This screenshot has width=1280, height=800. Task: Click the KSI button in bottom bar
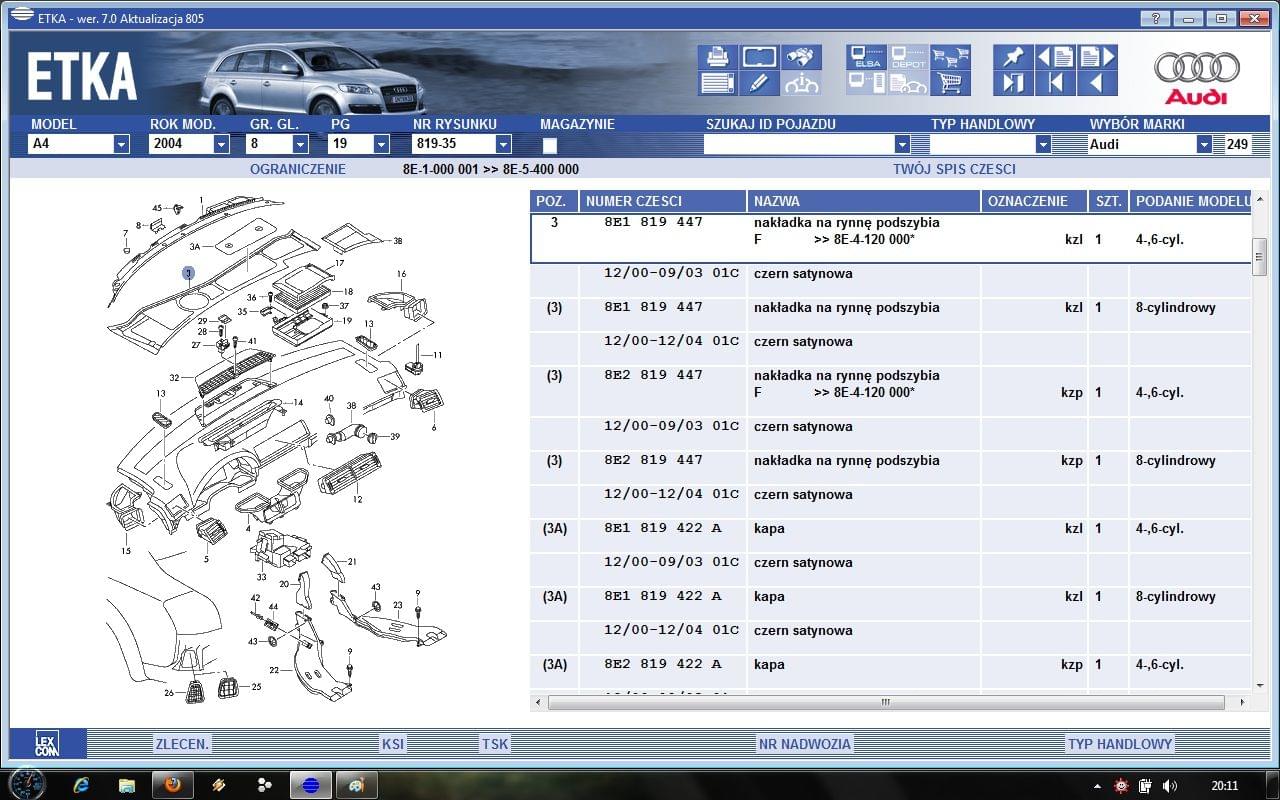point(393,744)
